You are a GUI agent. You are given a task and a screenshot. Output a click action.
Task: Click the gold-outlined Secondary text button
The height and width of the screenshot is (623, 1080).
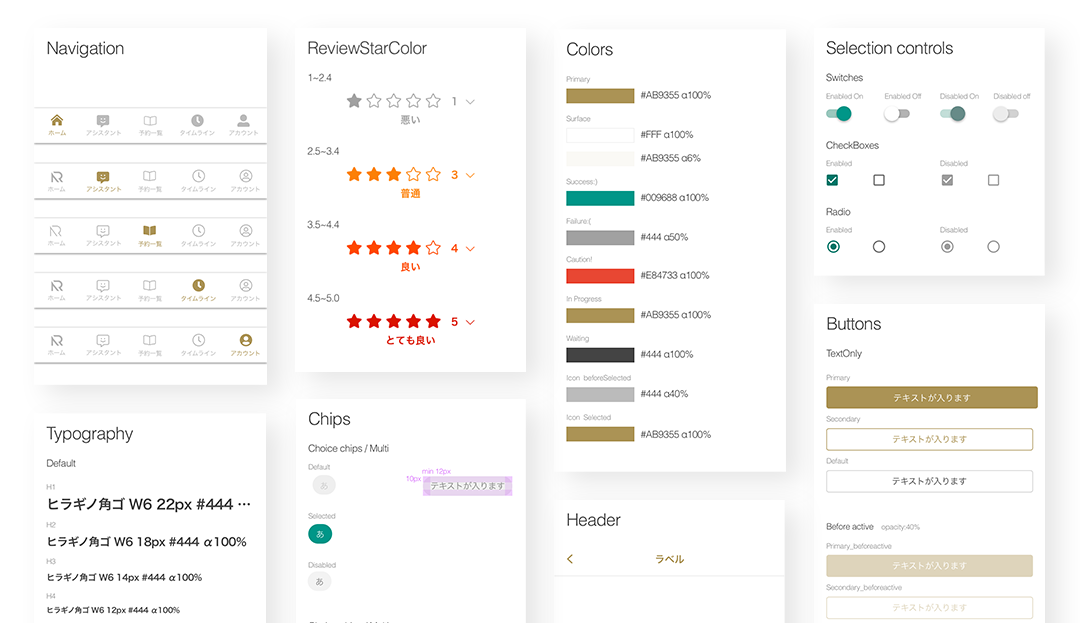(x=929, y=439)
